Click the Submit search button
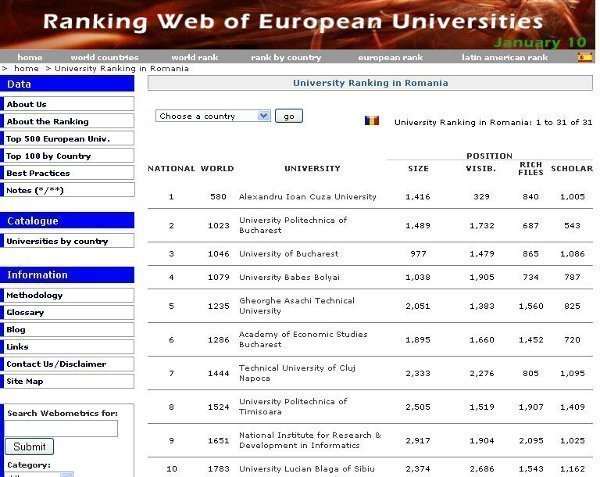The image size is (600, 477). pyautogui.click(x=29, y=447)
